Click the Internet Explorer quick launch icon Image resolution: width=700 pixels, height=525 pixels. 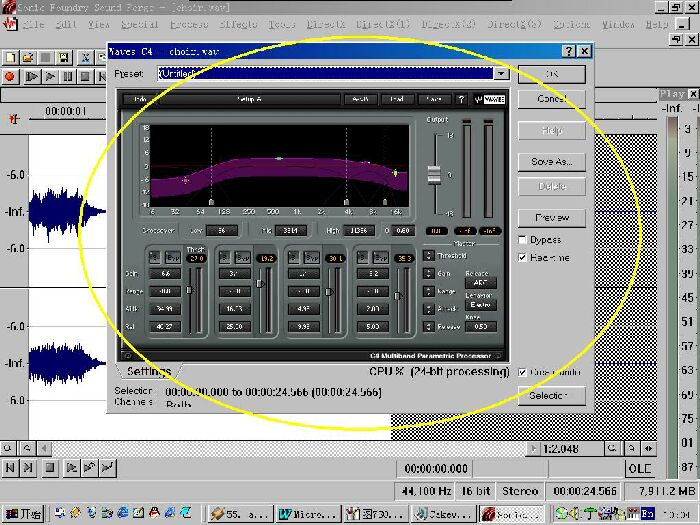click(x=123, y=512)
